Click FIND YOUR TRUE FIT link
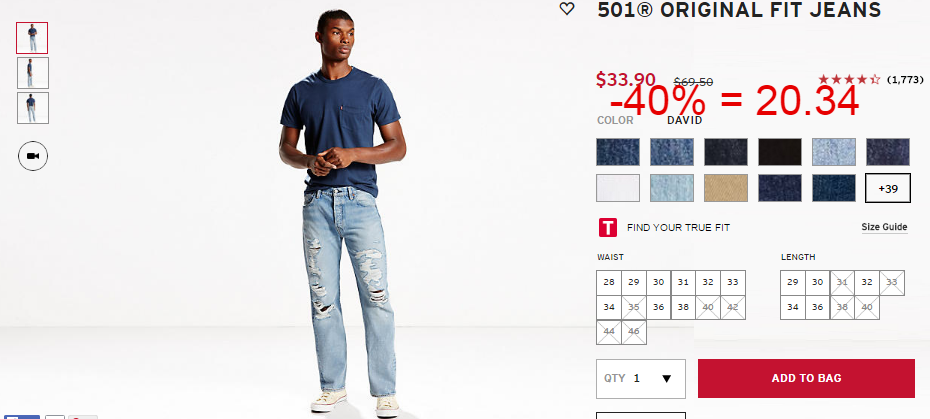 679,228
